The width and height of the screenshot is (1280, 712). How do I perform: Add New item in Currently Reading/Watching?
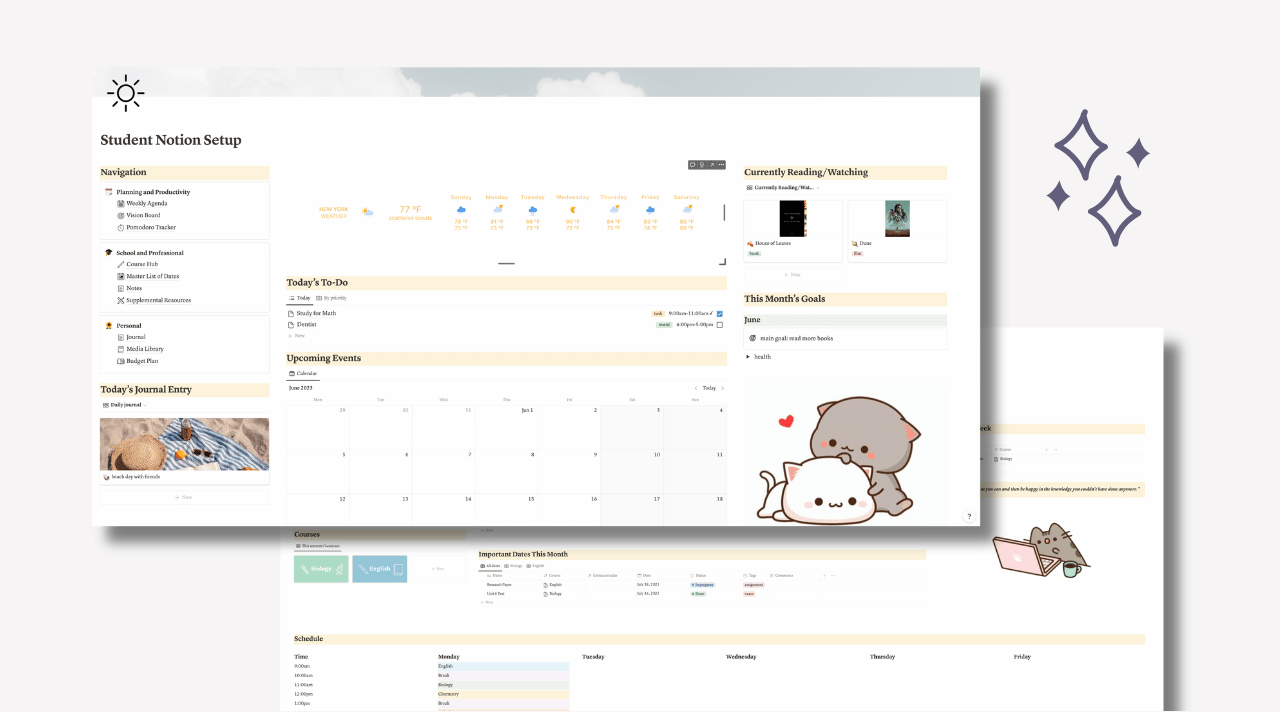click(x=793, y=274)
